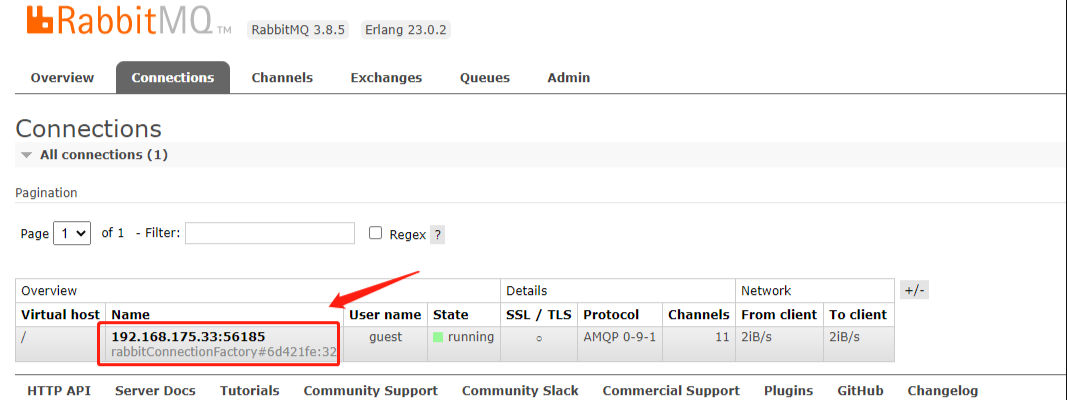Open the Admin tab
Screen dimensions: 1067x400
coord(569,78)
